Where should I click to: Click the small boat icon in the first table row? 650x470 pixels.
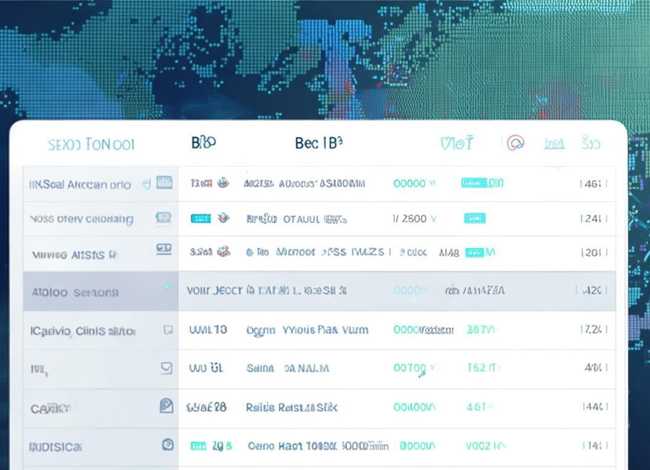223,182
